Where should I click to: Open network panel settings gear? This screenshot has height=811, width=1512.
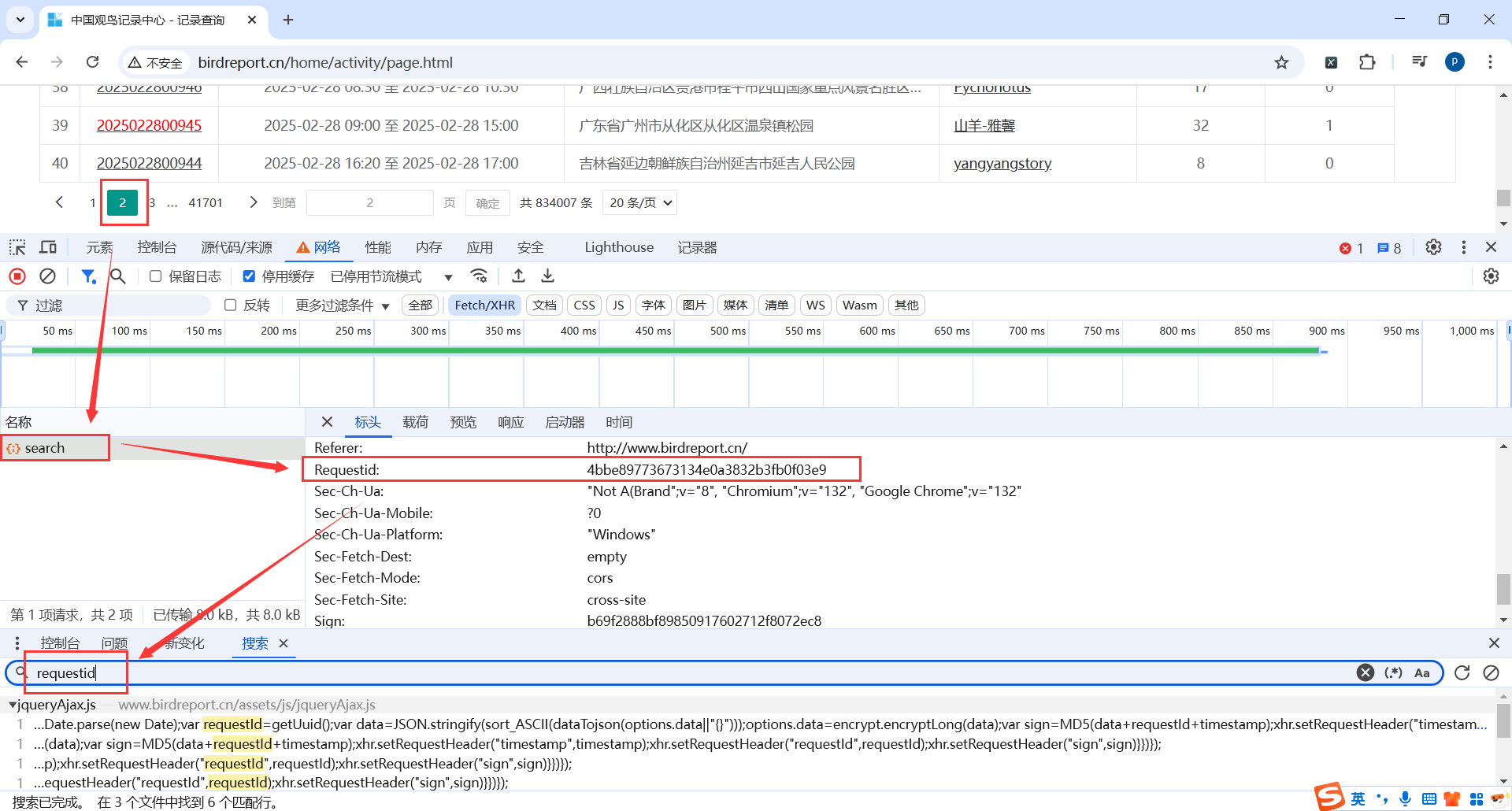pyautogui.click(x=1491, y=276)
